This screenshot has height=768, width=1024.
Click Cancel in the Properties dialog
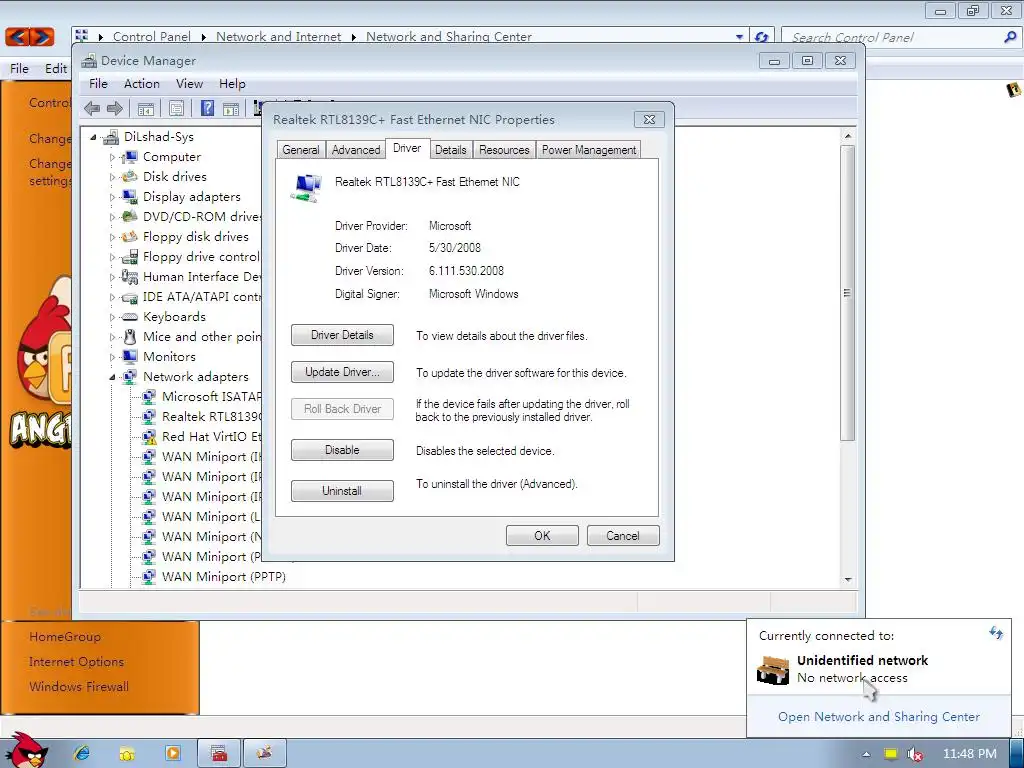coord(623,536)
